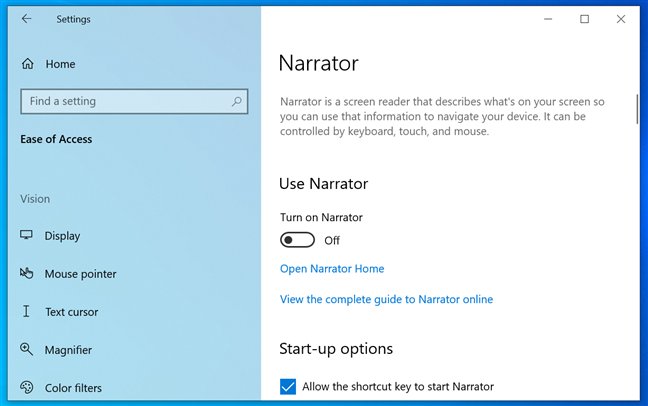Viewport: 648px width, 406px height.
Task: Click the Find a setting search box
Action: [134, 101]
